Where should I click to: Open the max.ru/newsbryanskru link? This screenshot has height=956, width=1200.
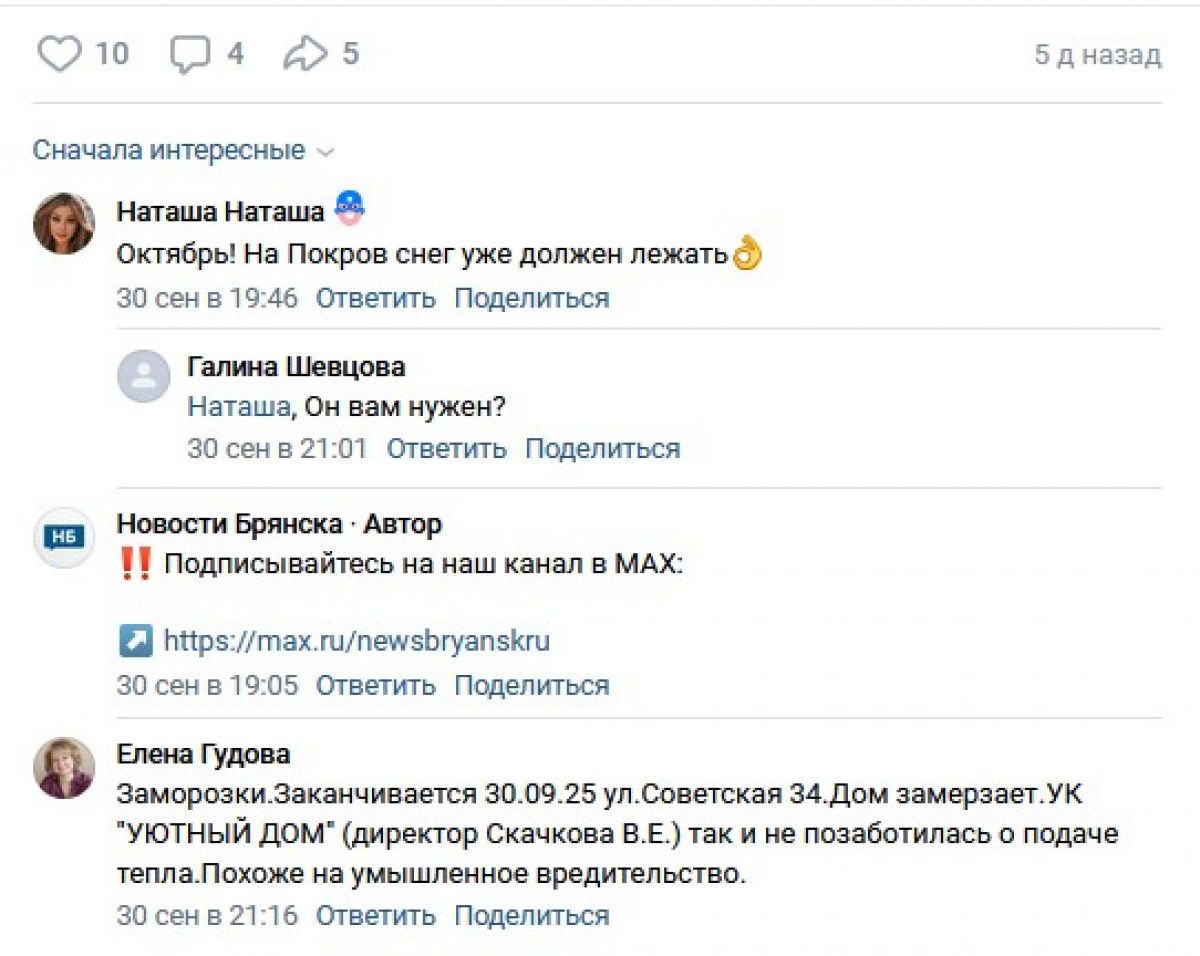[x=356, y=640]
